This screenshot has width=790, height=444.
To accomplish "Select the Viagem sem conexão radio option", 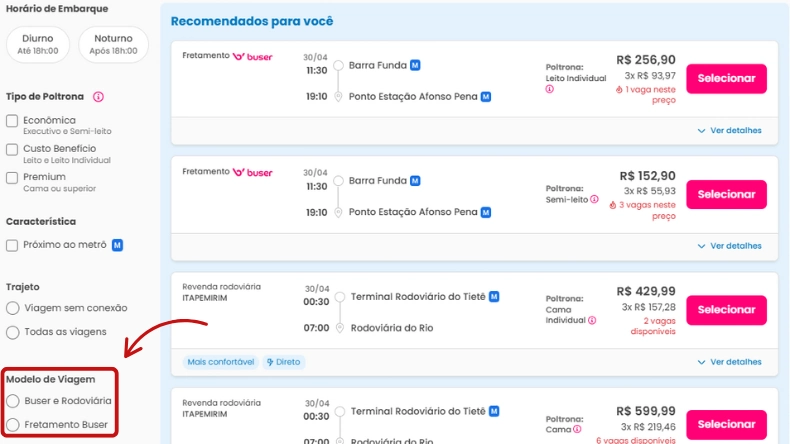I will (13, 308).
